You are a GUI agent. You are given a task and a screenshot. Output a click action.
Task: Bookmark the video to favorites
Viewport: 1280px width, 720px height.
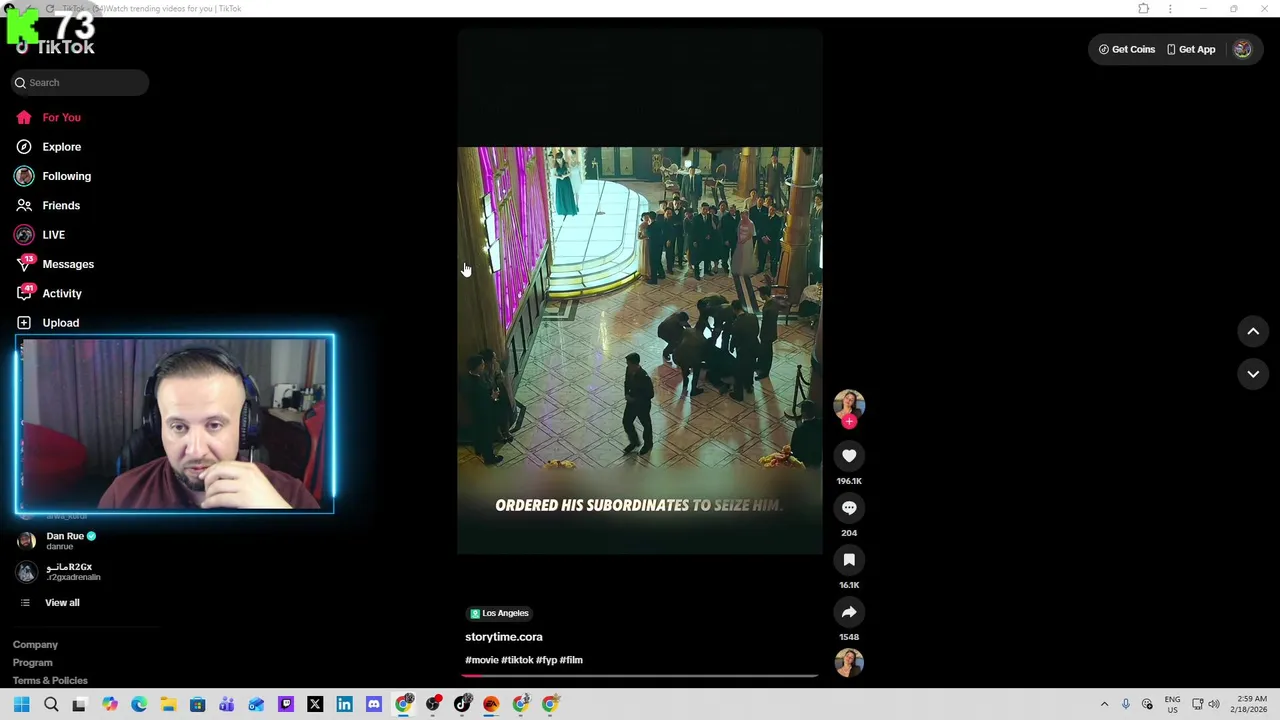pos(849,560)
